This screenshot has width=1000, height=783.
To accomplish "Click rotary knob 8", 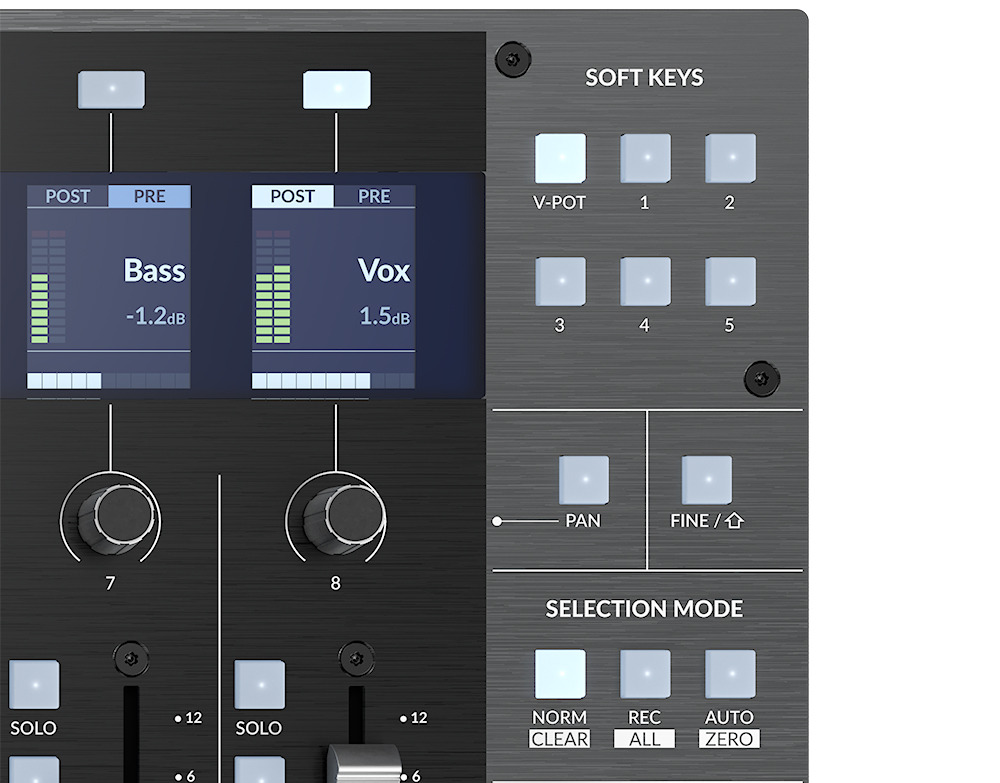I will [x=344, y=518].
